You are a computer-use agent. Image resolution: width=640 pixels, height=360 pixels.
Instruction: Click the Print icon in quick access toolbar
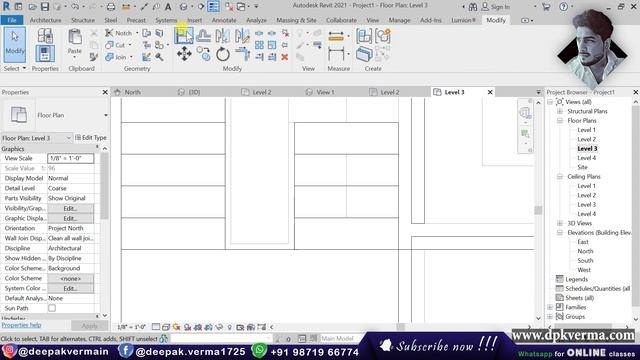point(111,7)
